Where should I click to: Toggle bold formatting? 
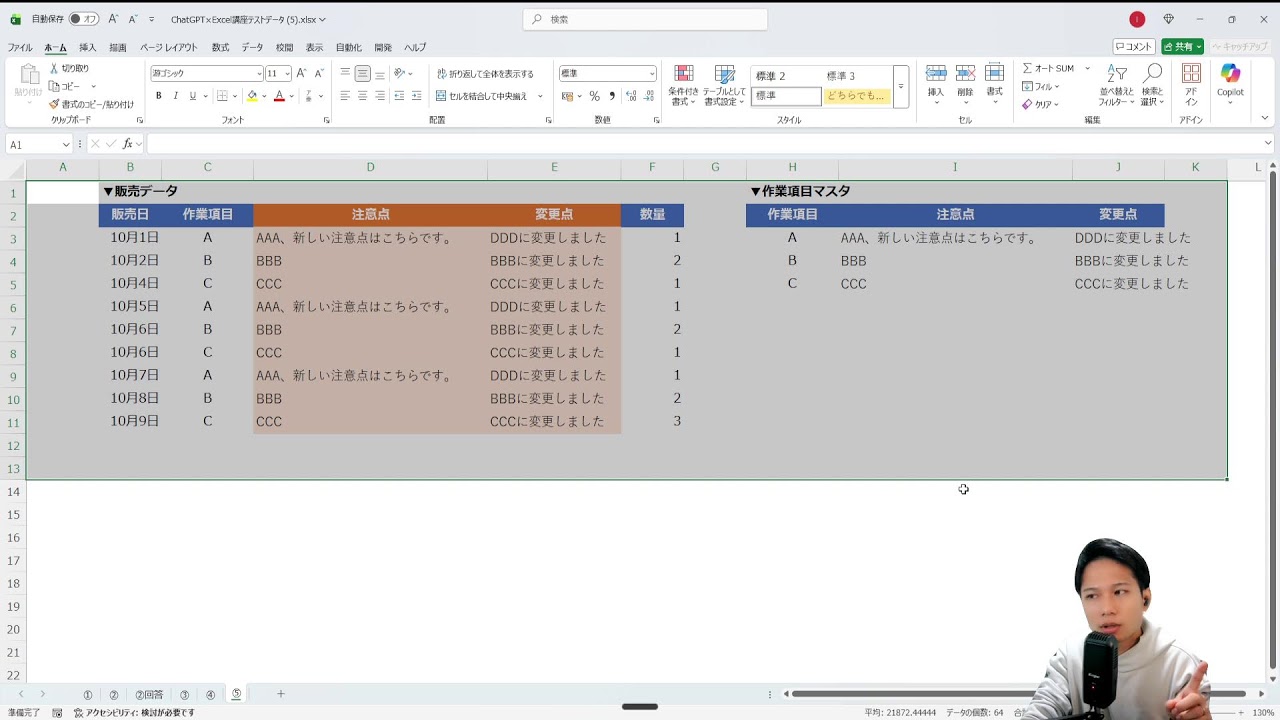point(158,96)
